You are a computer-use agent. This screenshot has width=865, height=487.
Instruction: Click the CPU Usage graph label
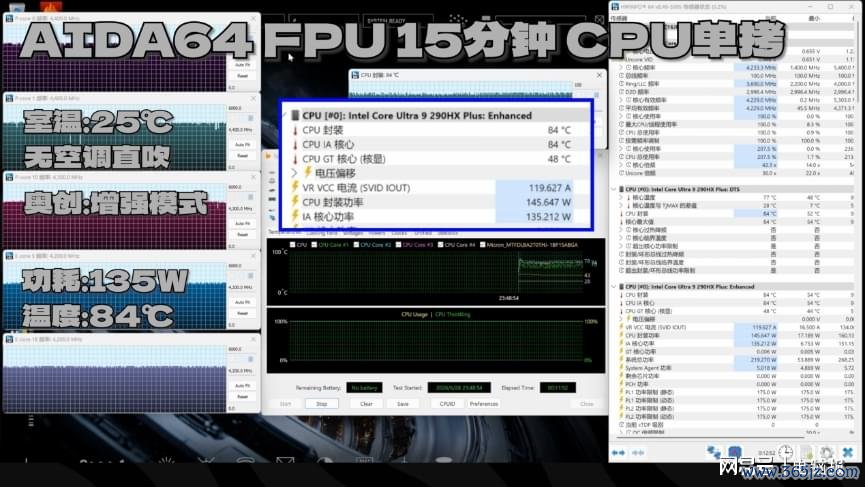414,314
